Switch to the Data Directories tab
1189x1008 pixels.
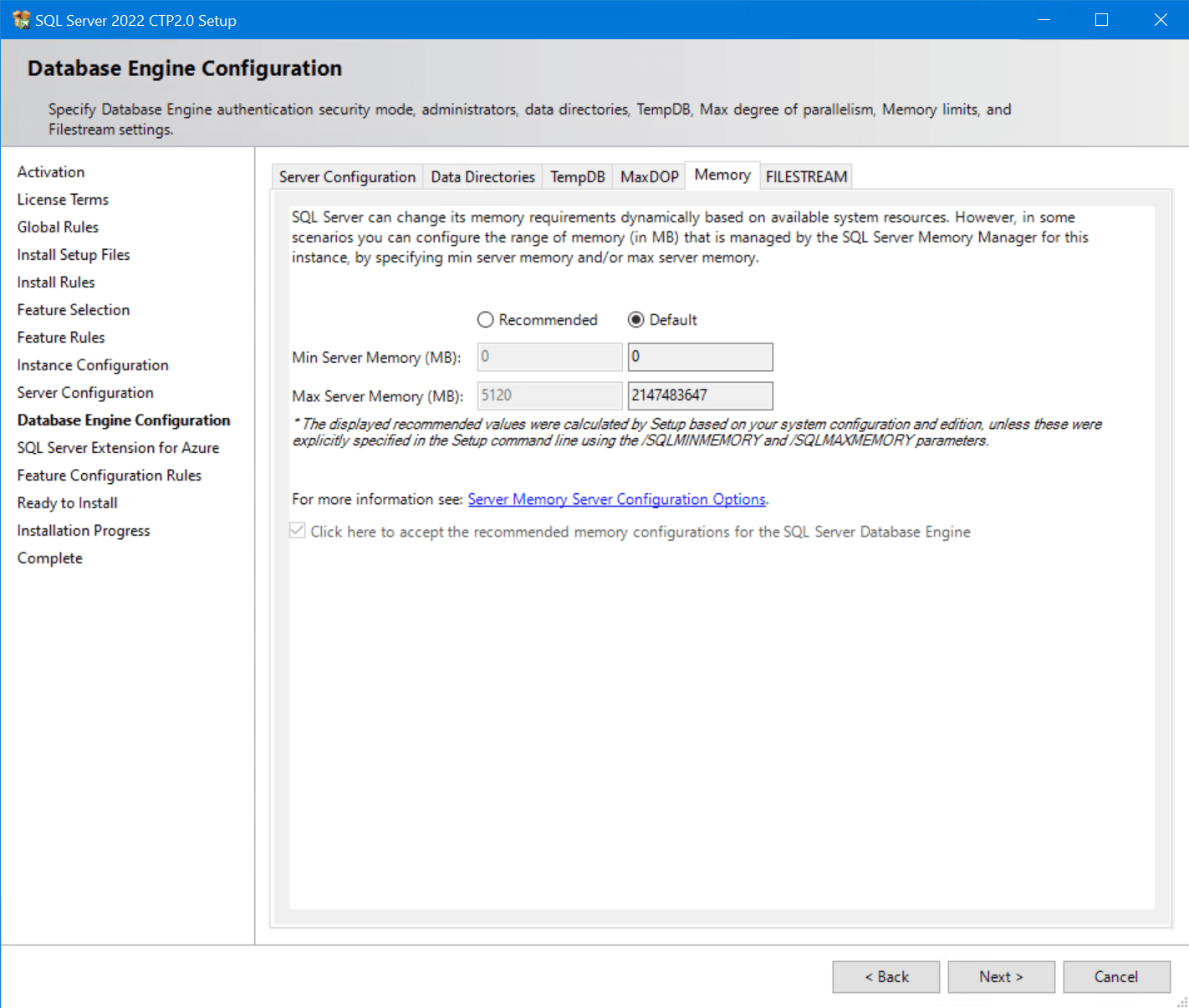482,176
